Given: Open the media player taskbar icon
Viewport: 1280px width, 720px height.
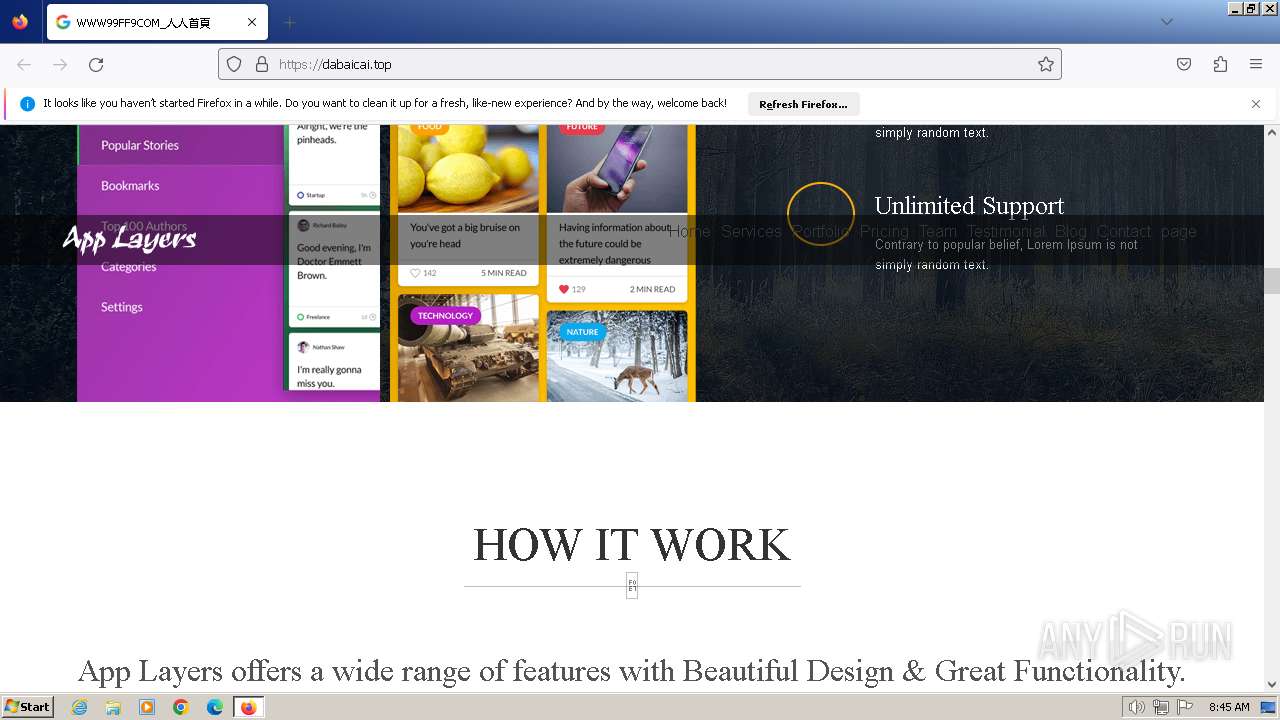Looking at the screenshot, I should point(147,707).
